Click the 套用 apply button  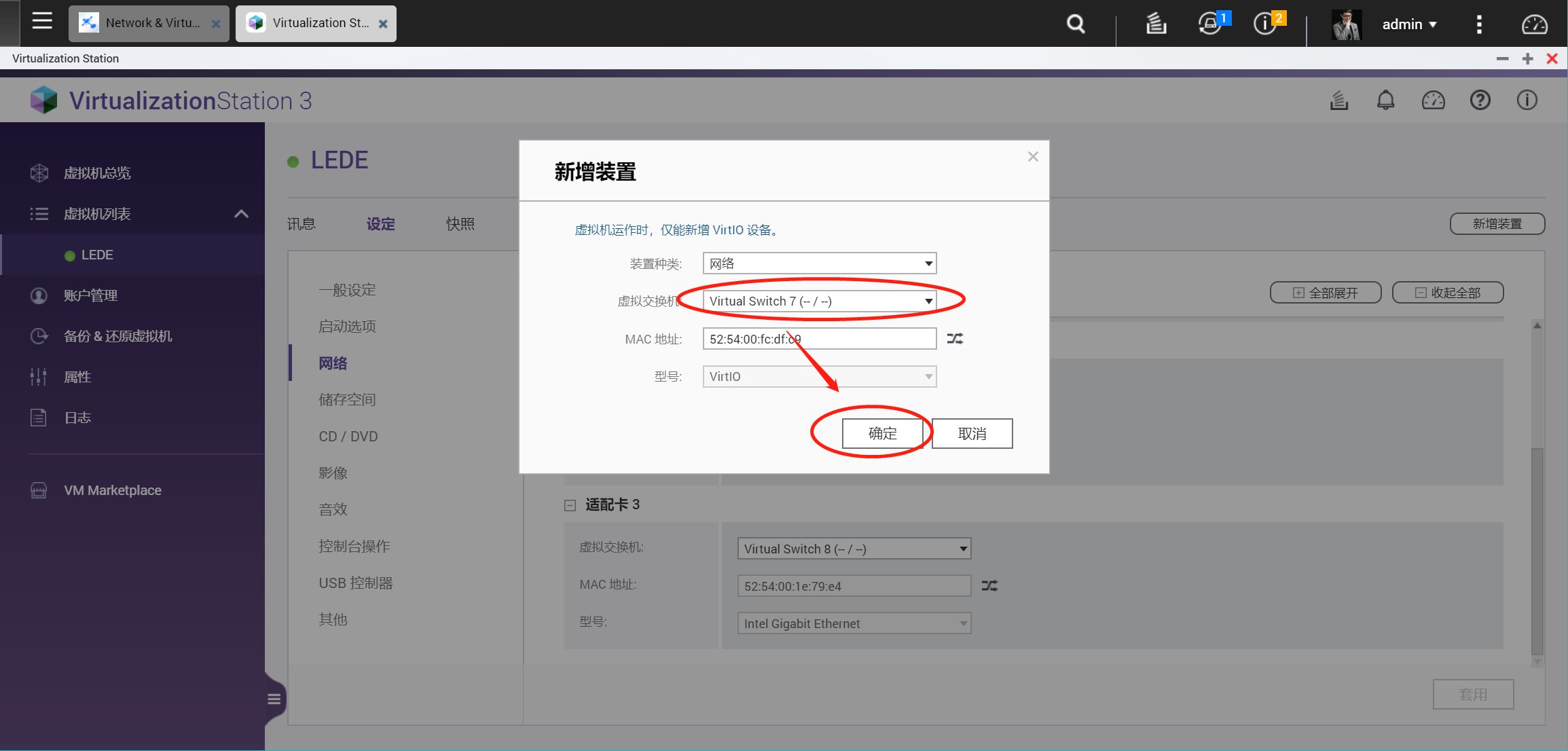1473,695
